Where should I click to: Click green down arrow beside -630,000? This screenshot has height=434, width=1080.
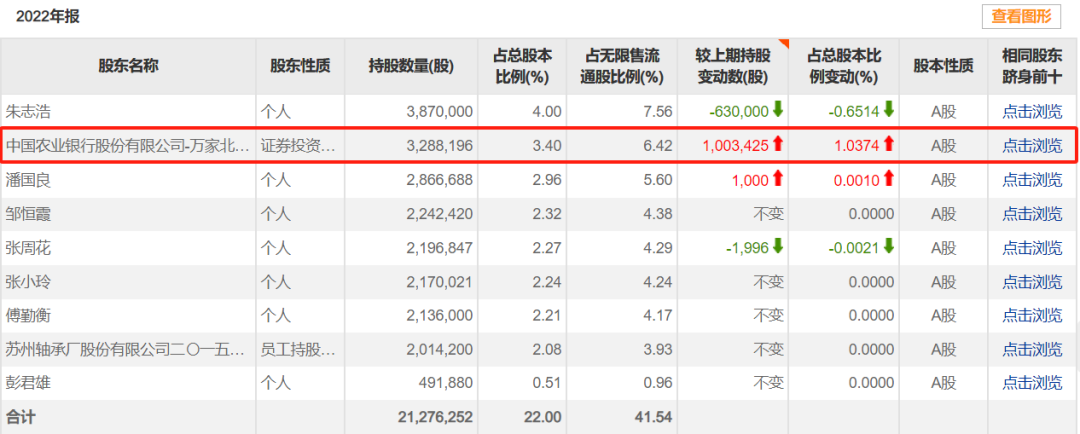(x=778, y=110)
